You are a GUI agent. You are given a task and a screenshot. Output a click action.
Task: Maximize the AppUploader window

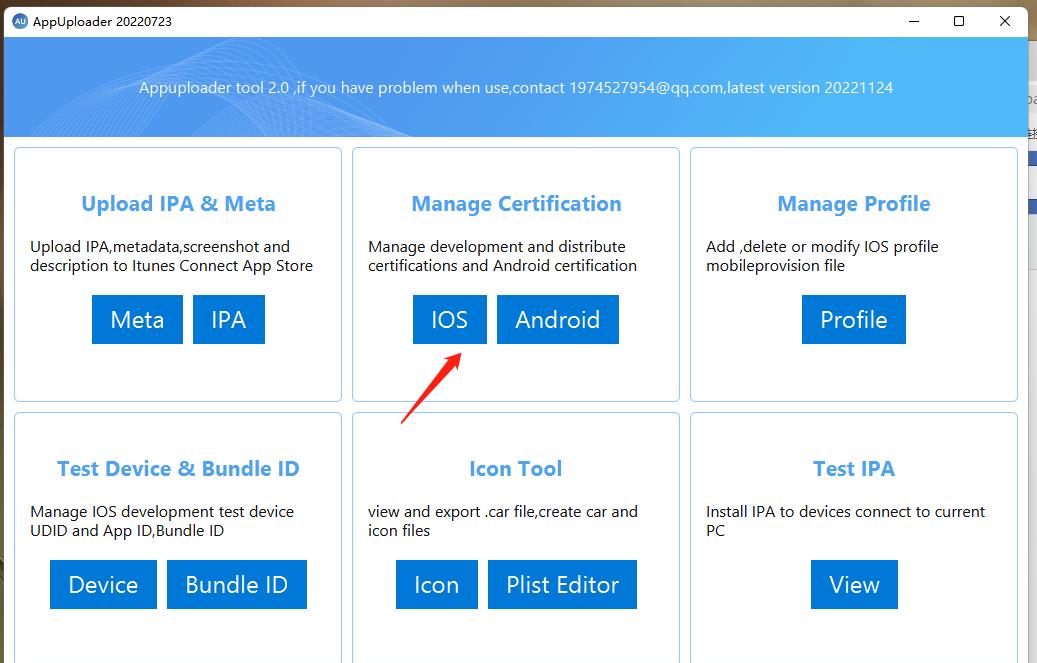958,20
